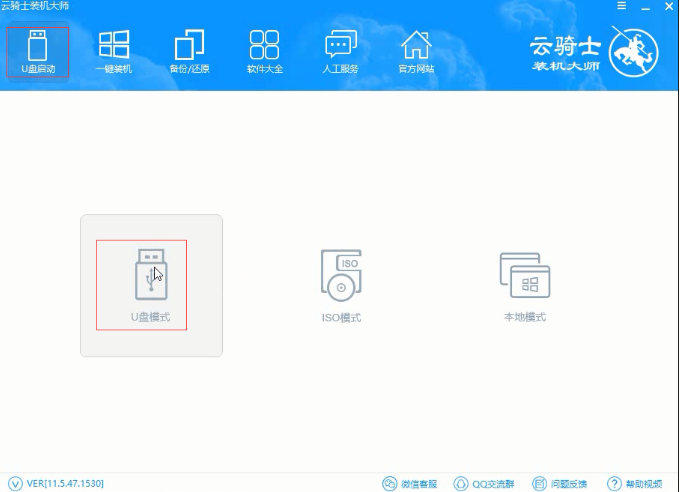
Task: Choose the 本地模式 windows icon
Action: coord(525,275)
